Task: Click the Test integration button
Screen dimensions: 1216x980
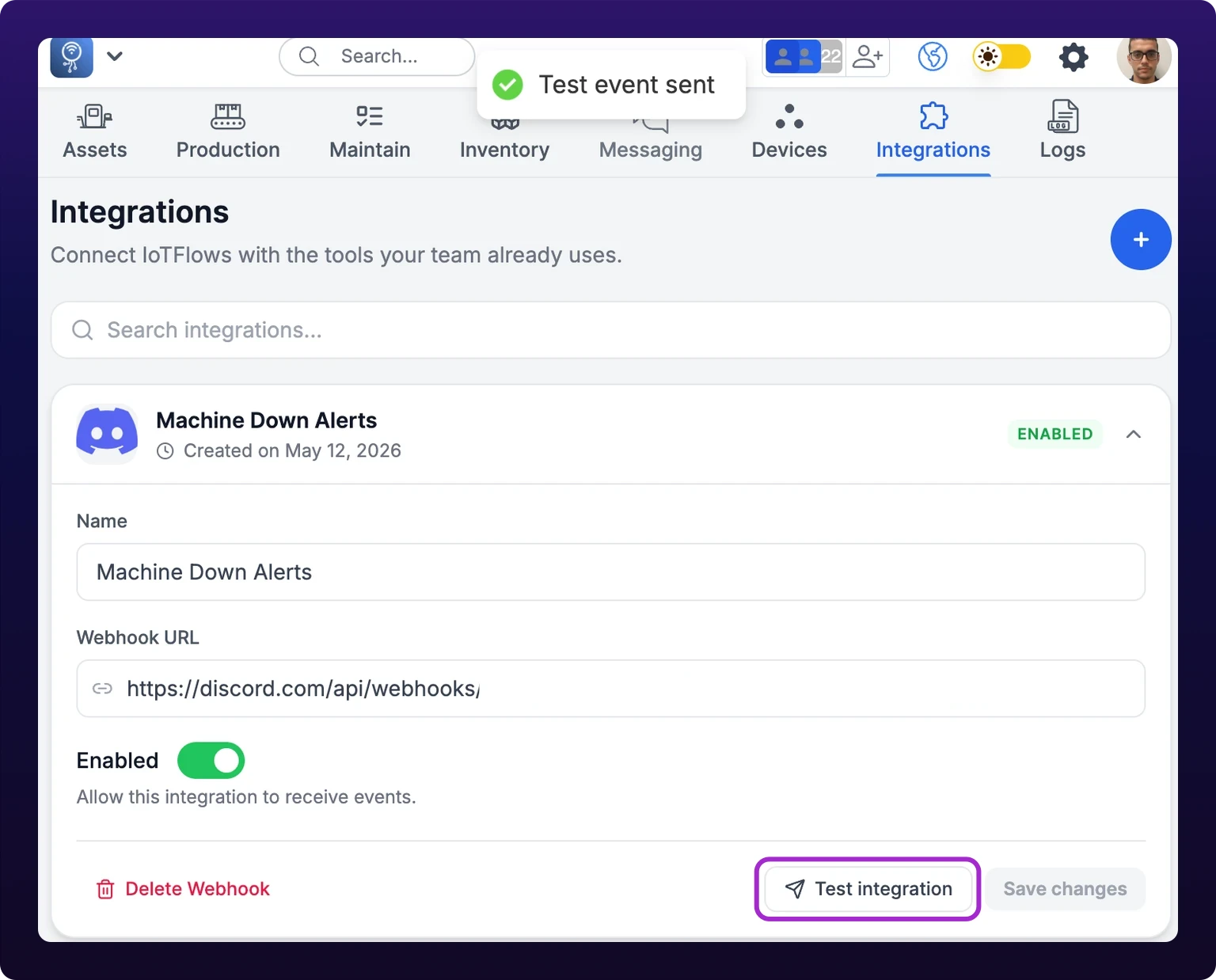Action: 868,889
